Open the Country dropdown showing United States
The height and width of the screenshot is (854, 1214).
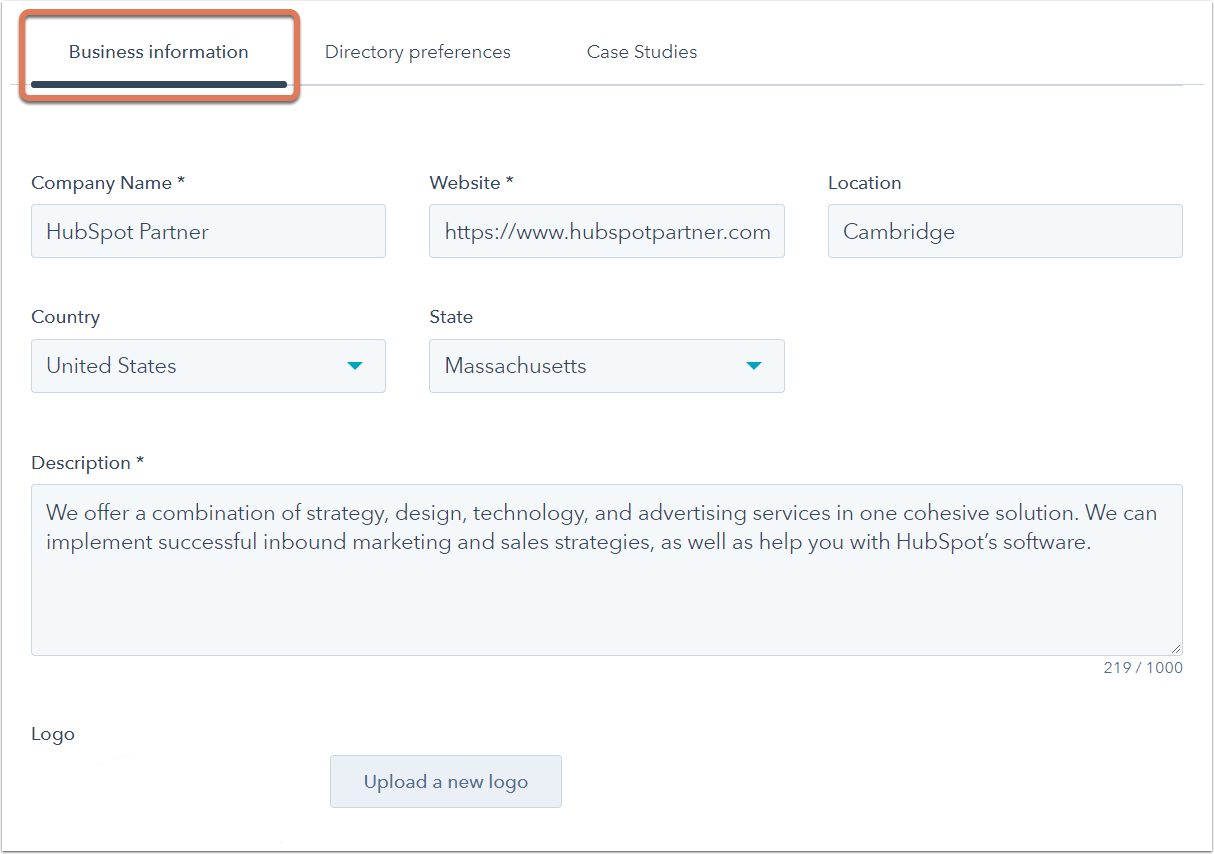click(x=208, y=366)
